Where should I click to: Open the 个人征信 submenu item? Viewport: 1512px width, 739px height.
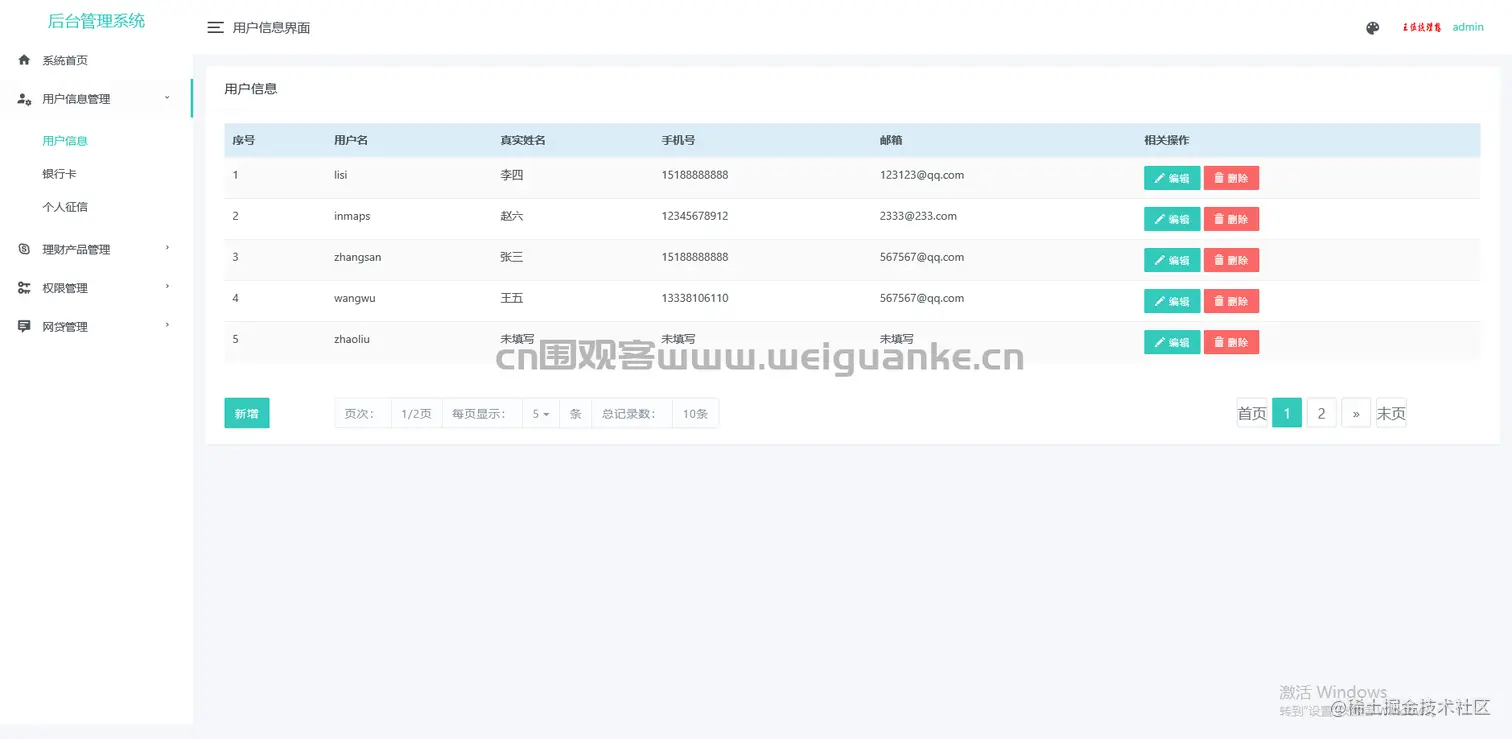(65, 207)
